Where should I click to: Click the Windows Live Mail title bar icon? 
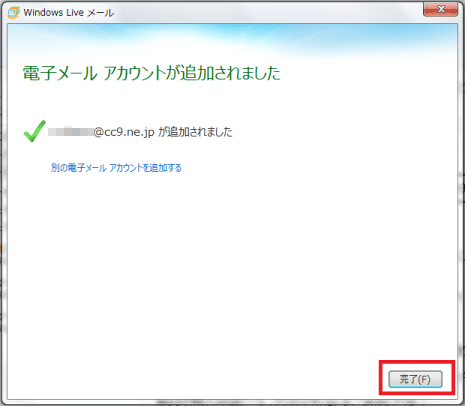pyautogui.click(x=14, y=13)
